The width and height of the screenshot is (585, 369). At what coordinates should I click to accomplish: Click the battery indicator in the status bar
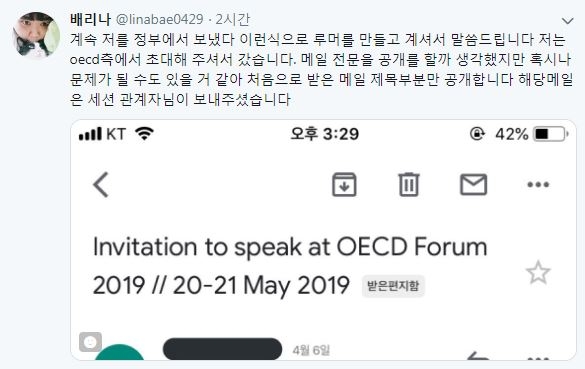[551, 134]
